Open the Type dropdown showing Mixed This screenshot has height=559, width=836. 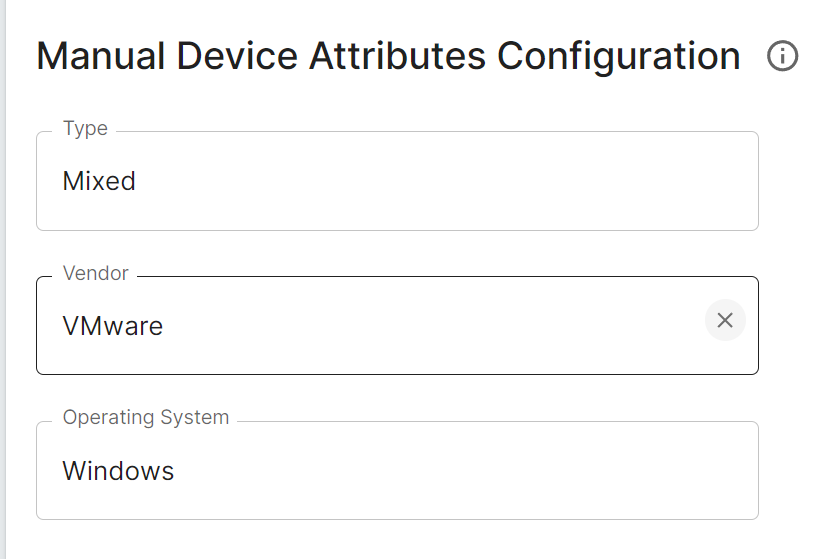tap(397, 181)
